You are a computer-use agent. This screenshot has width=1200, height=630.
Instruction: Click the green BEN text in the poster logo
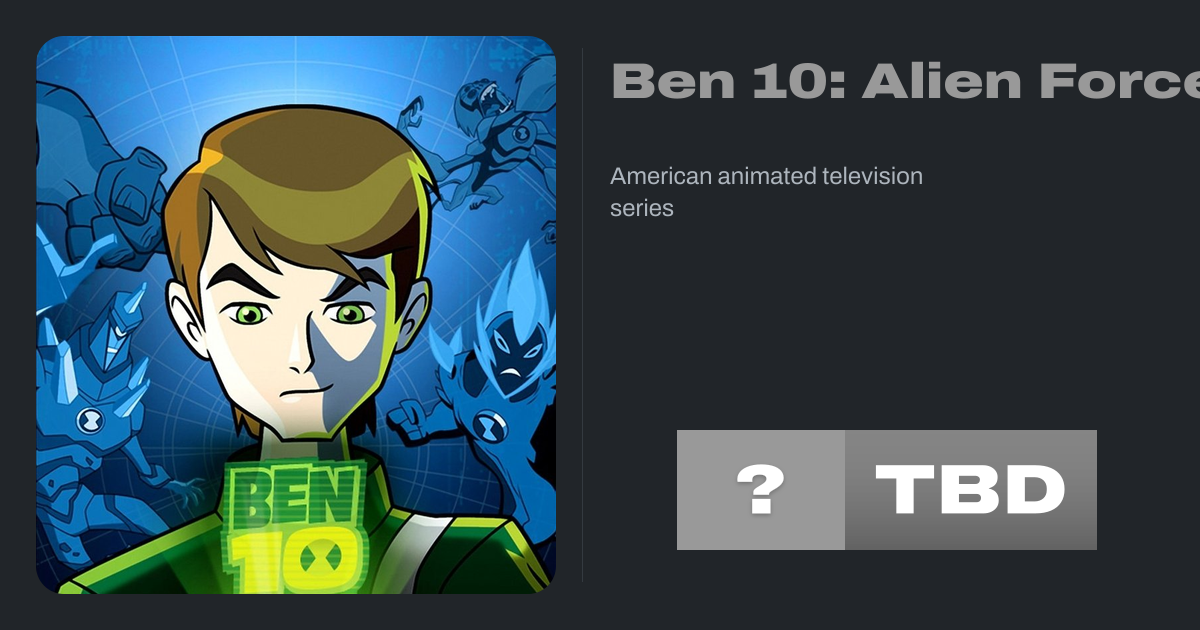[292, 494]
